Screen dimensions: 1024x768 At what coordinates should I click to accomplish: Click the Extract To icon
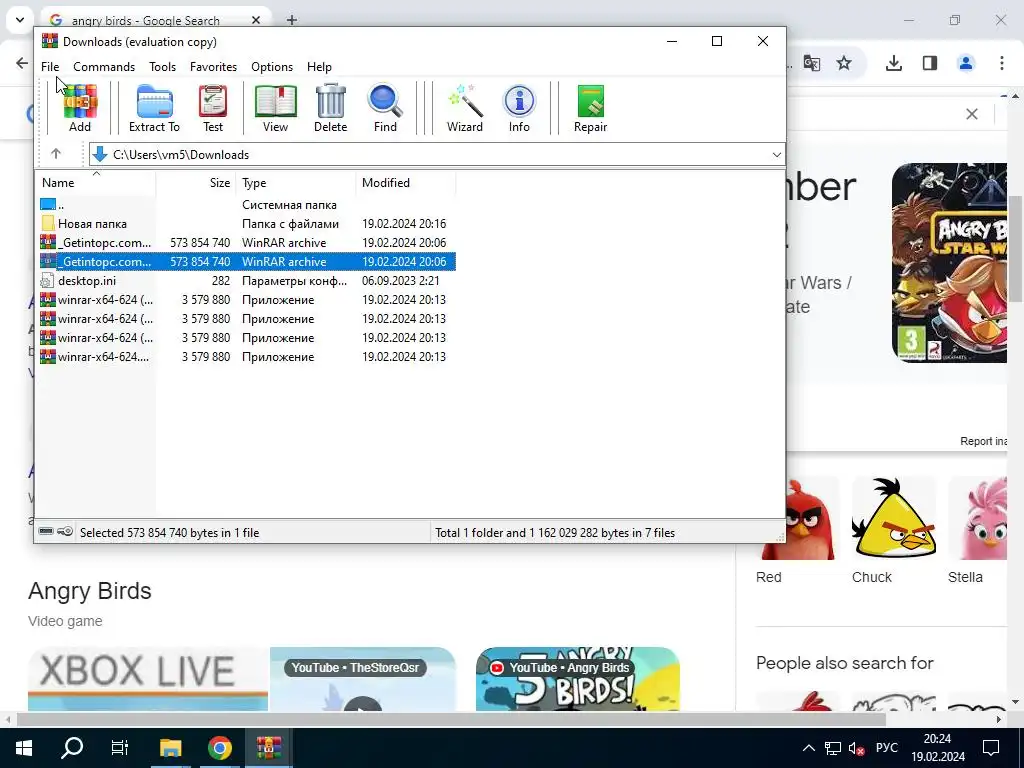point(154,108)
